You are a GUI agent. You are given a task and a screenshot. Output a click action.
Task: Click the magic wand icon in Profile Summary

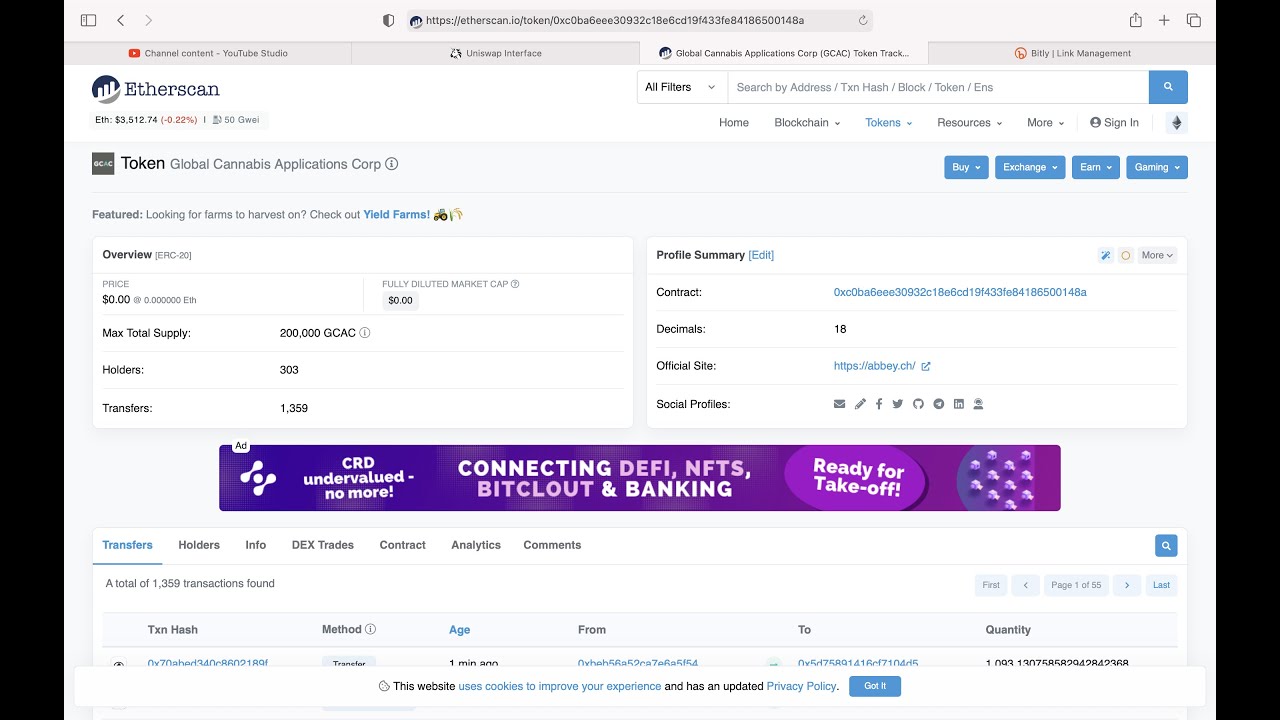[1105, 255]
